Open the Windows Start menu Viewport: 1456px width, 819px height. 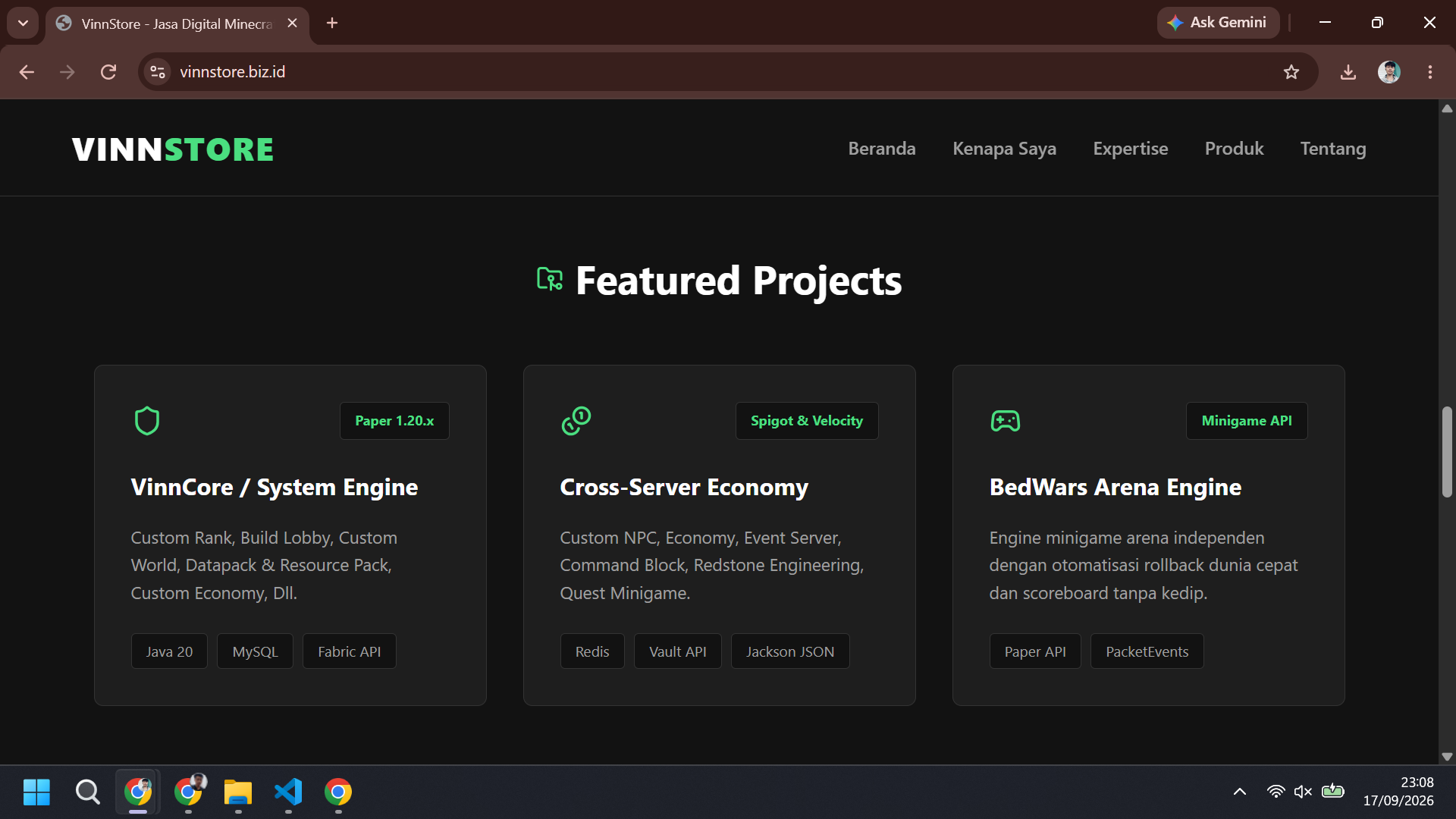[x=36, y=792]
